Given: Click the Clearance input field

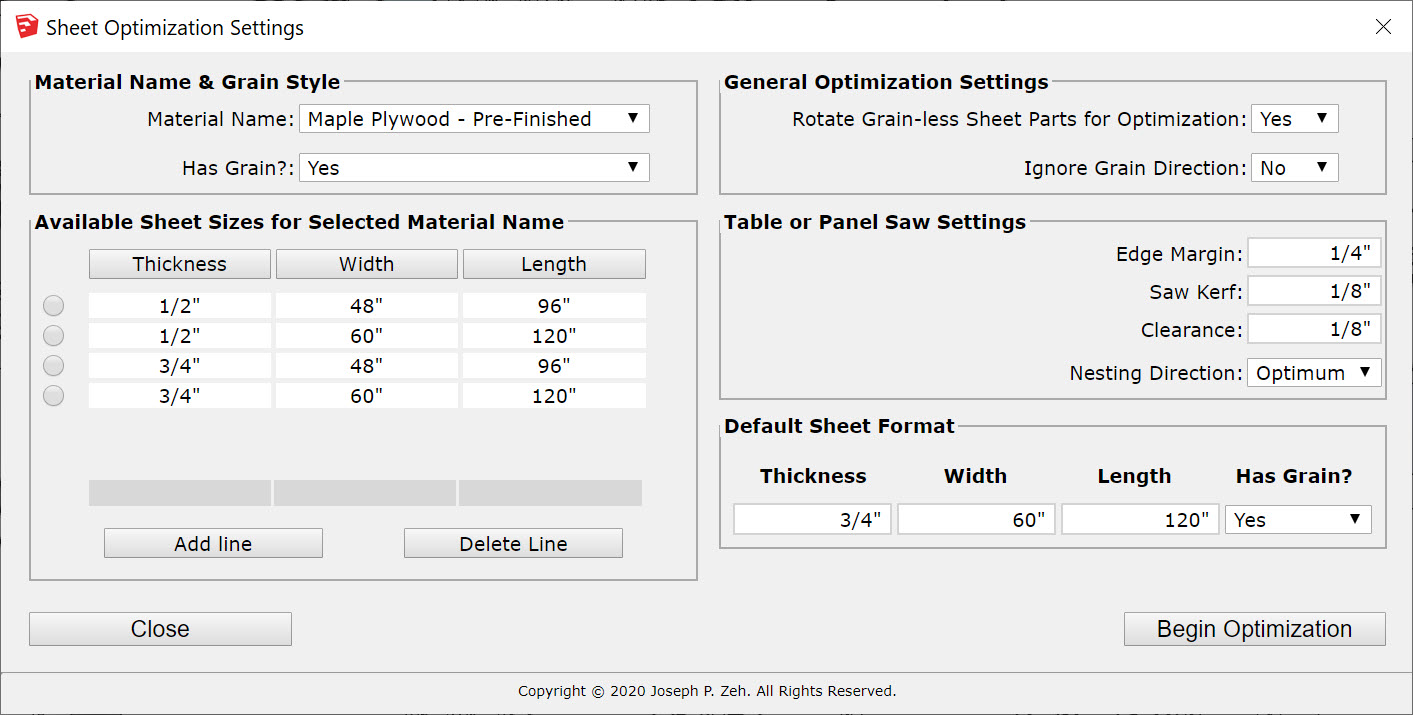Looking at the screenshot, I should point(1314,328).
